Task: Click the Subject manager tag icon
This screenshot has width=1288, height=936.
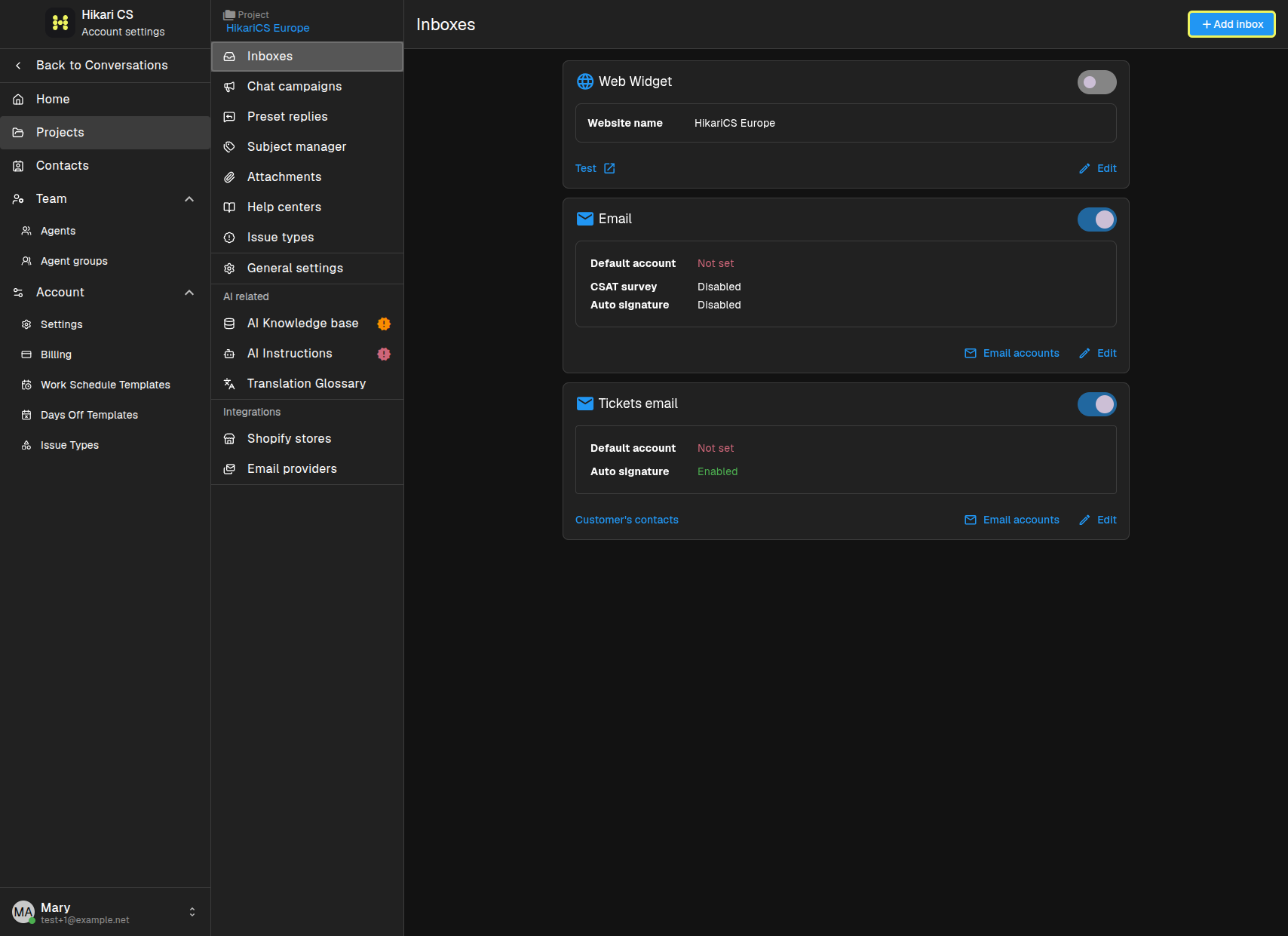Action: click(x=229, y=147)
